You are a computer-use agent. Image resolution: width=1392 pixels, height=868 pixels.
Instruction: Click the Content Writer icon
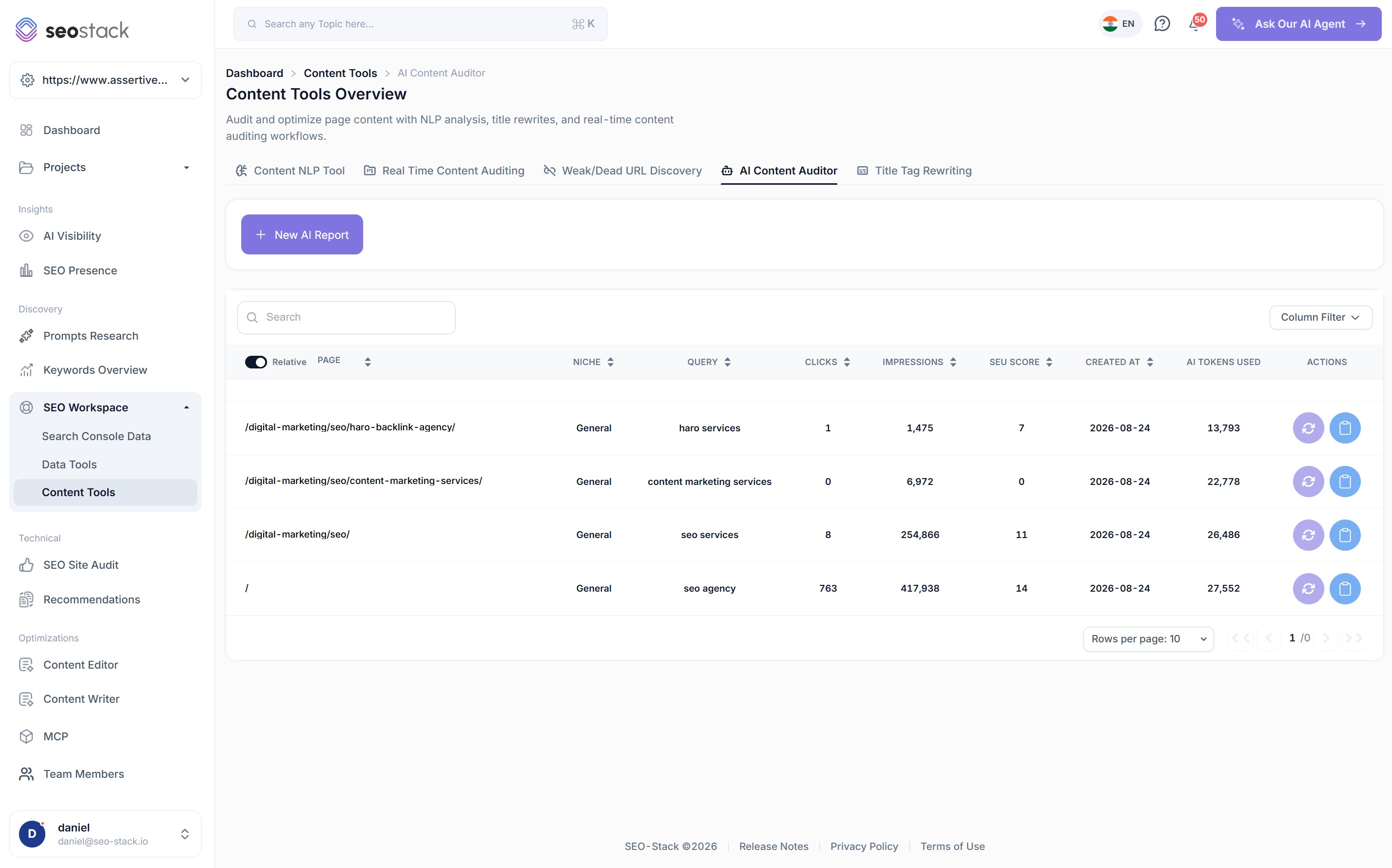pyautogui.click(x=26, y=699)
